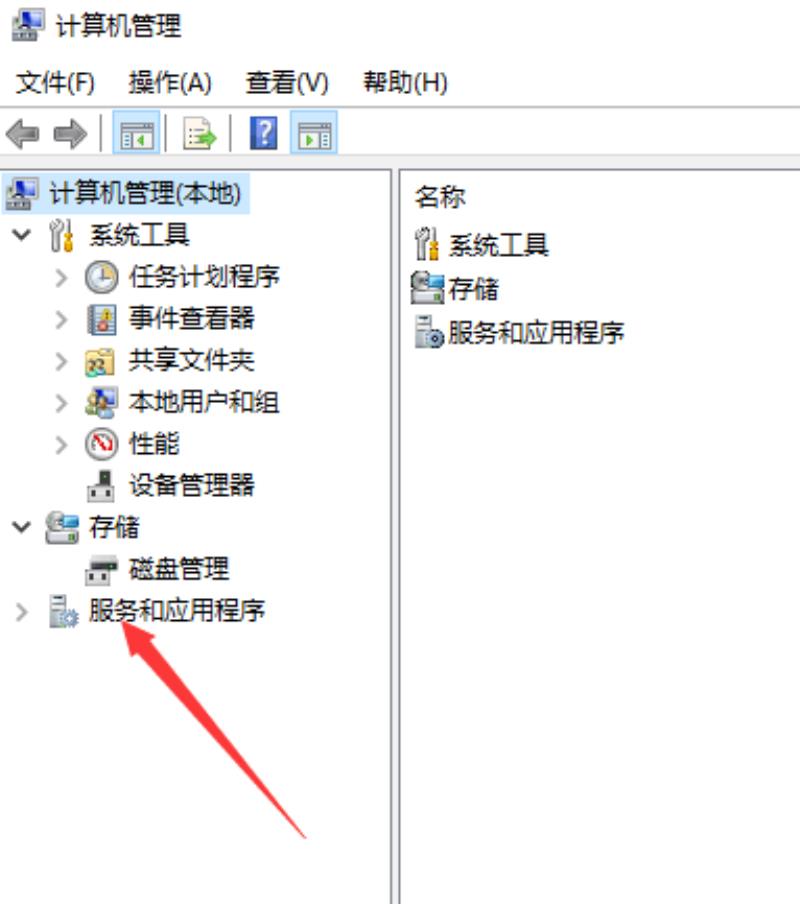Click the 共享文件夹 folder icon

(x=100, y=361)
